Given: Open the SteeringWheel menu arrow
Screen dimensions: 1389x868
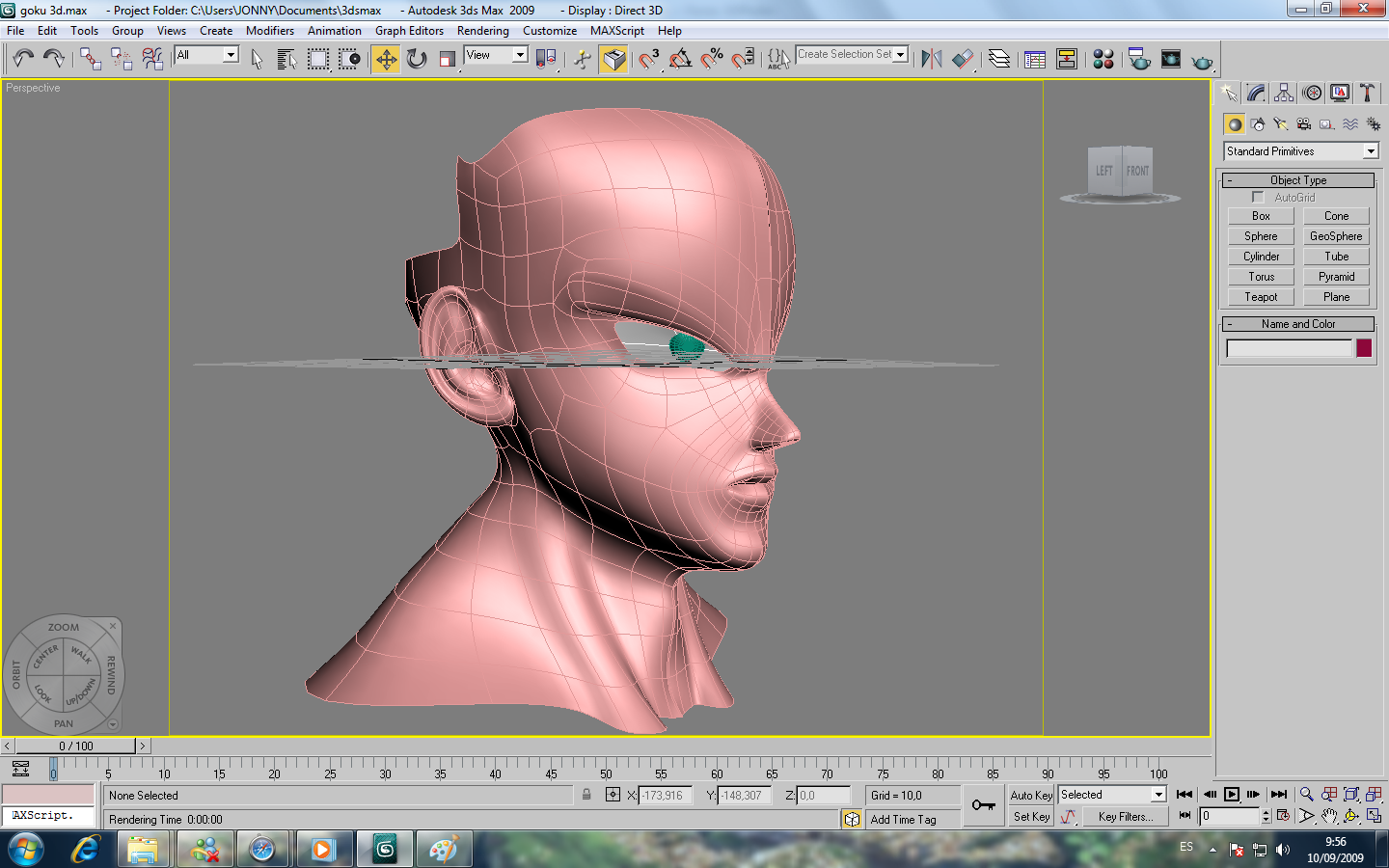Looking at the screenshot, I should 113,724.
